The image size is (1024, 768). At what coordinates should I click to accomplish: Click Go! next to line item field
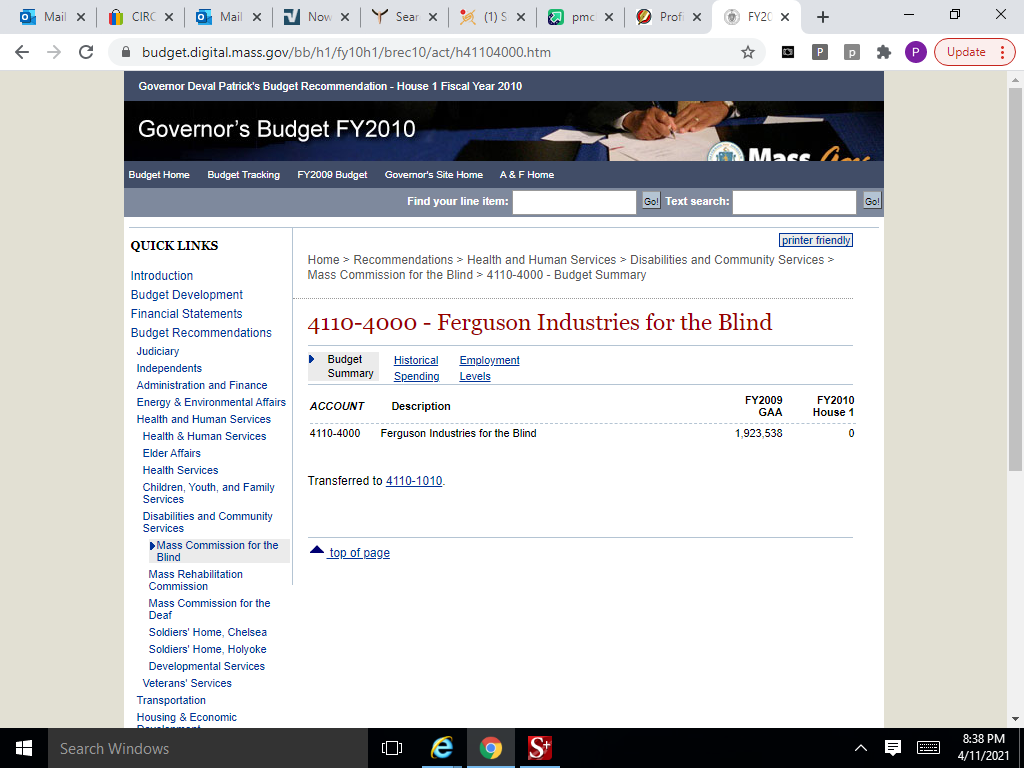[651, 201]
